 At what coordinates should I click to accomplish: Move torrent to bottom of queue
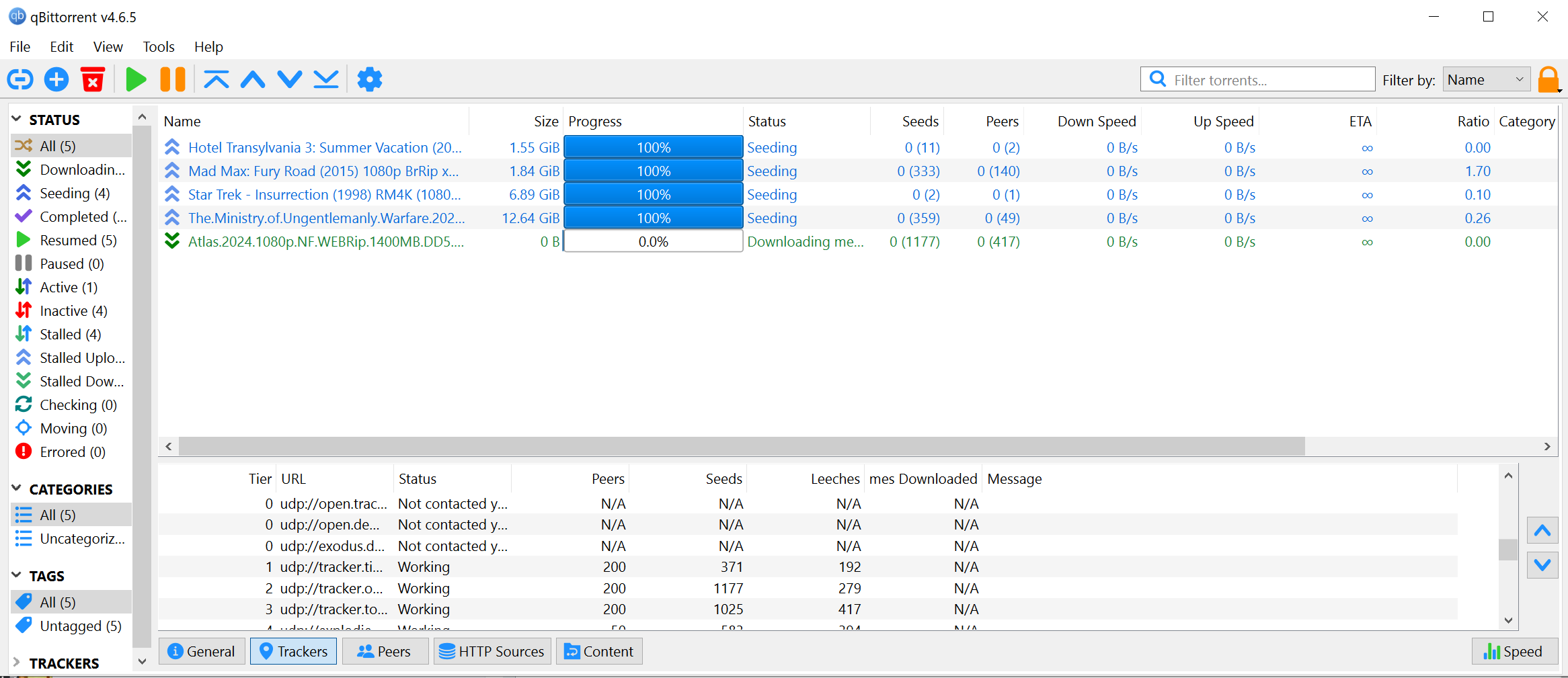pyautogui.click(x=326, y=79)
